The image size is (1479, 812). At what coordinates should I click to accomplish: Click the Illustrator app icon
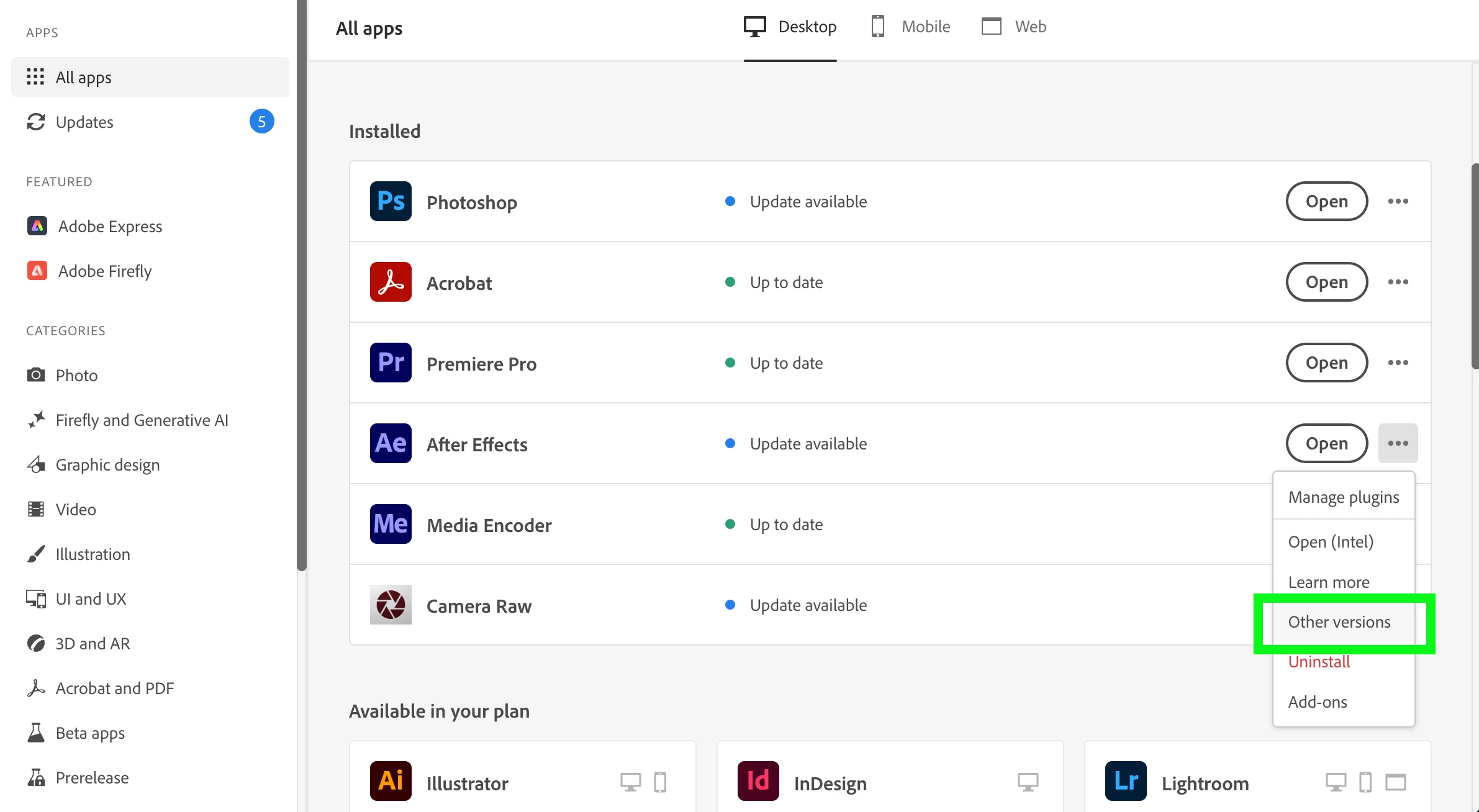point(391,781)
